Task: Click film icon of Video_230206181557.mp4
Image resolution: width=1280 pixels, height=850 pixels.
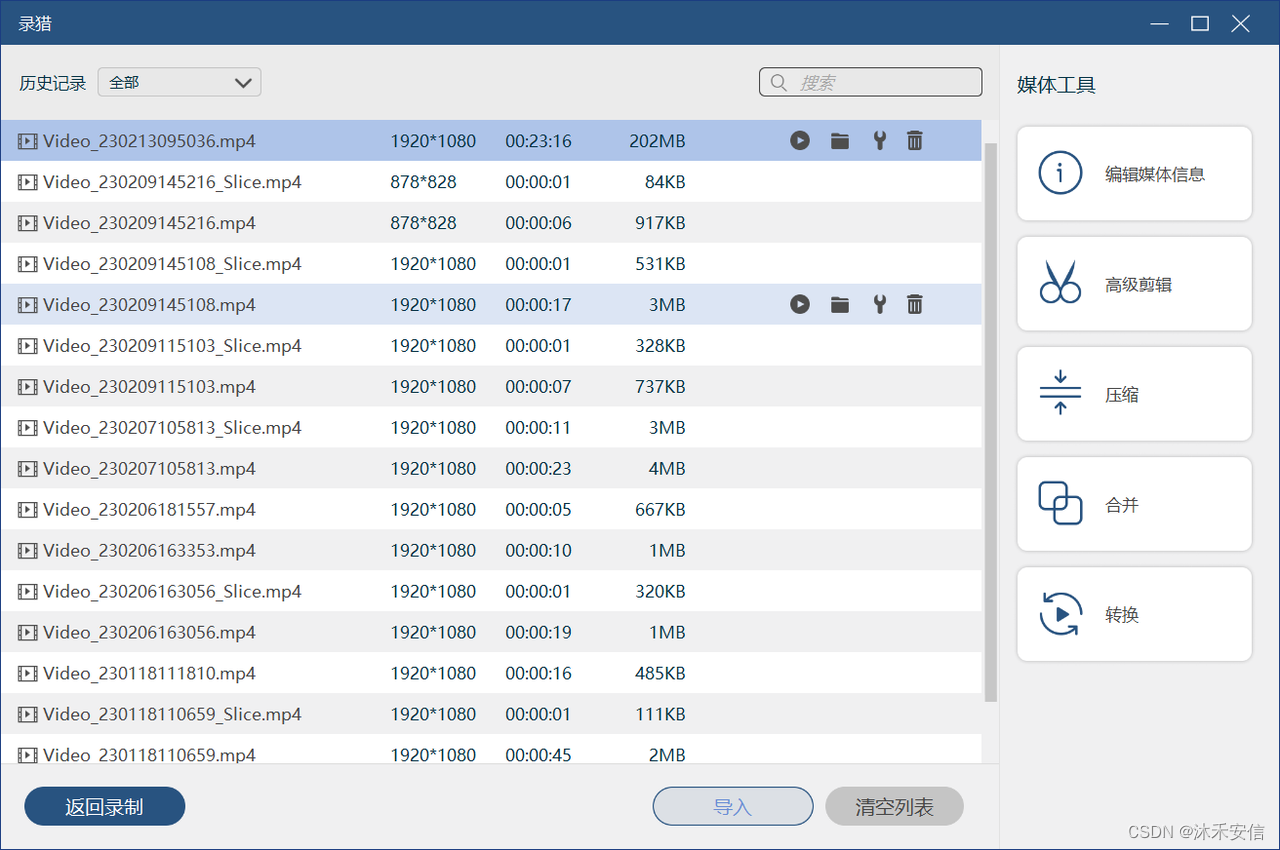Action: click(x=27, y=509)
